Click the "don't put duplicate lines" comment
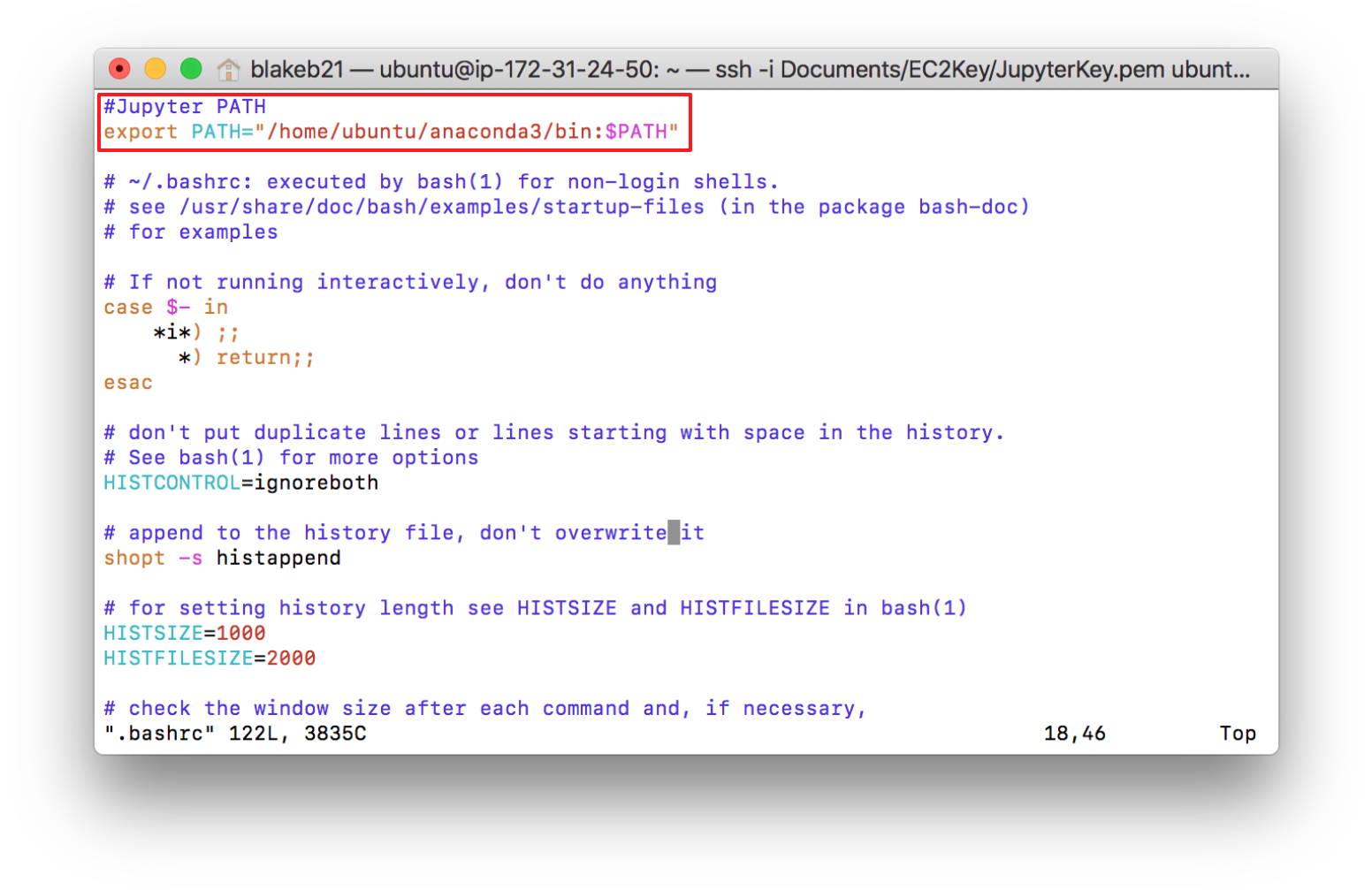1372x890 pixels. tap(554, 433)
